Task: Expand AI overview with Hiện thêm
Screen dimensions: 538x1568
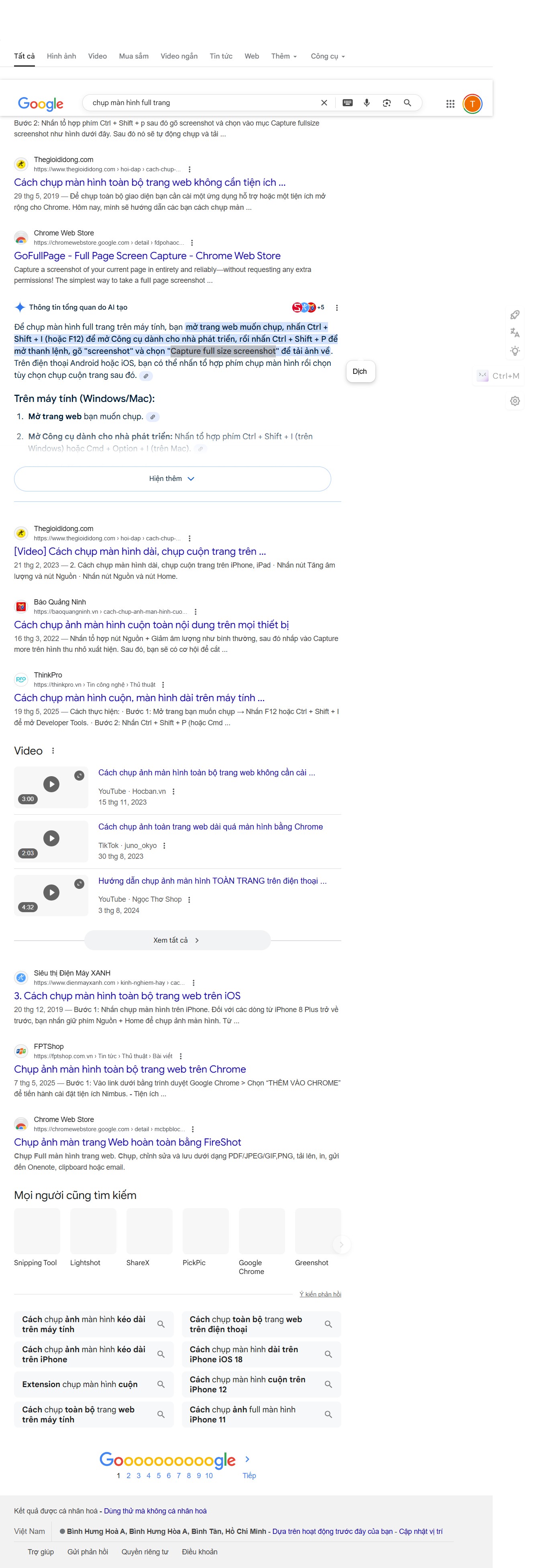Action: coord(172,479)
